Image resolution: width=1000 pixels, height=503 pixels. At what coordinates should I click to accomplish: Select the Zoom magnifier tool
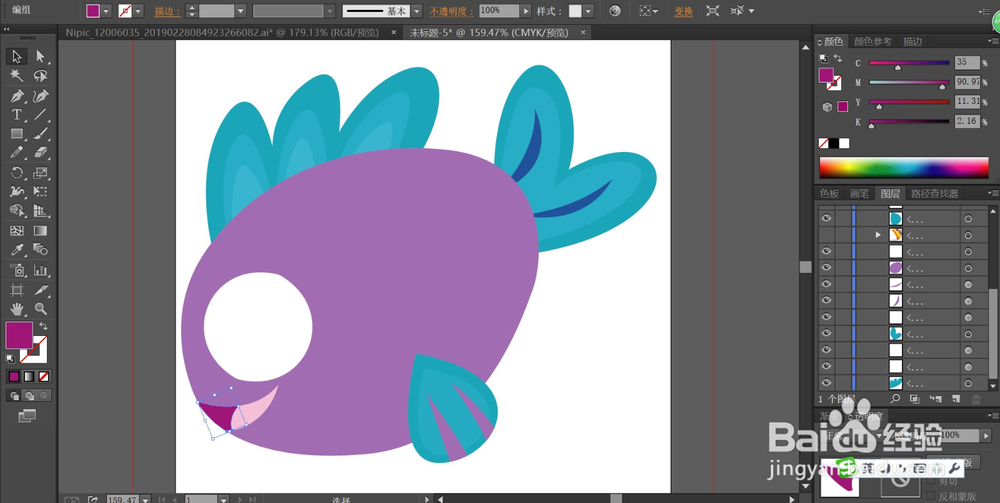(x=41, y=309)
